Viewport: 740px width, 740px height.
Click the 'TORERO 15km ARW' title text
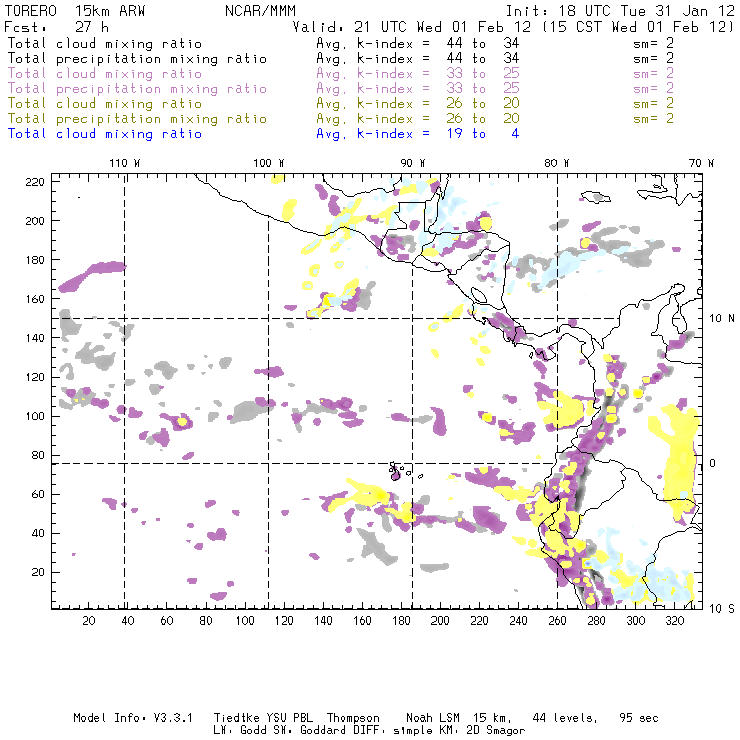tap(75, 10)
